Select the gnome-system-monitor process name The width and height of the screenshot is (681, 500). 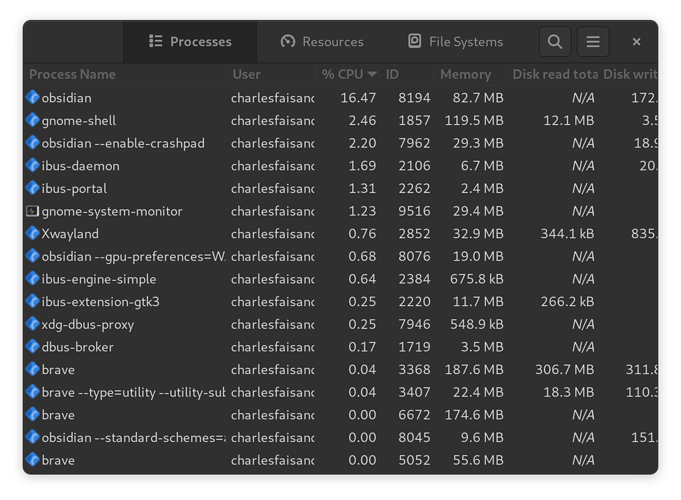point(112,212)
